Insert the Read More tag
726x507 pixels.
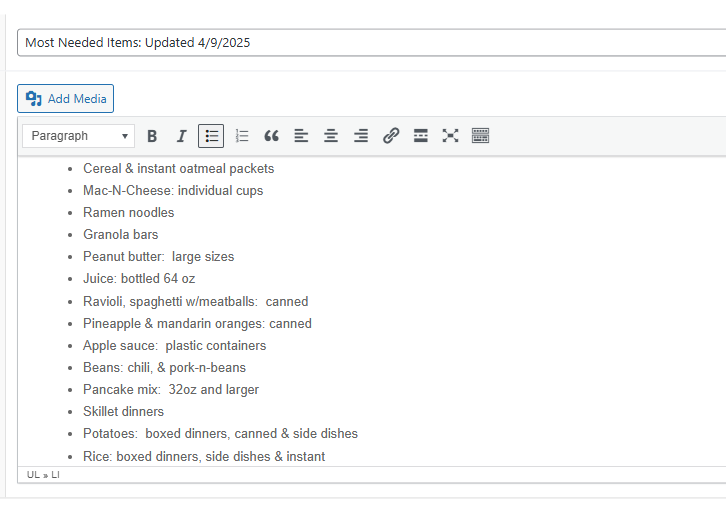coord(421,136)
